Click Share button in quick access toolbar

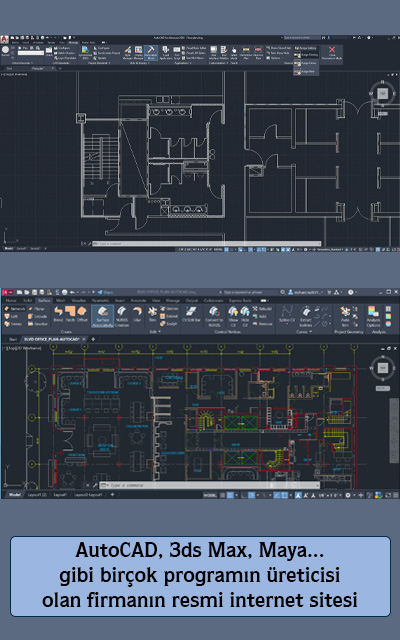click(x=105, y=292)
